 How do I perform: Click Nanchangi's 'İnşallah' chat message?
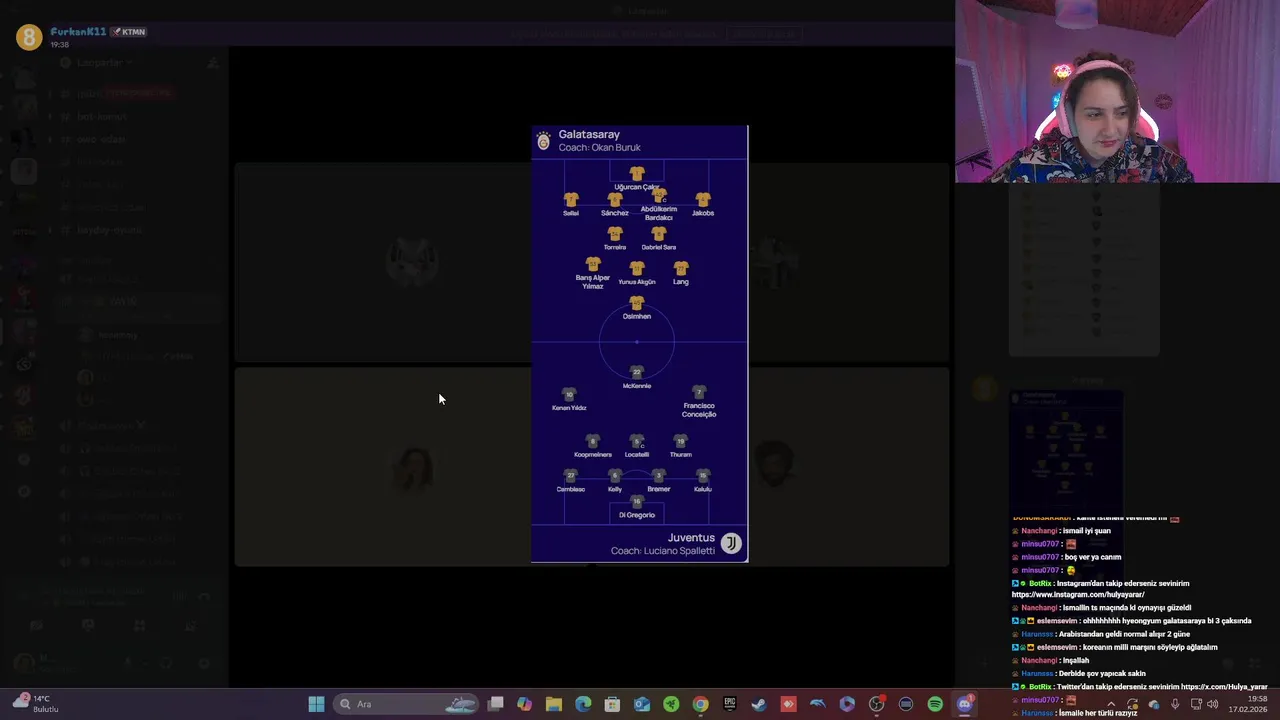click(x=1050, y=660)
